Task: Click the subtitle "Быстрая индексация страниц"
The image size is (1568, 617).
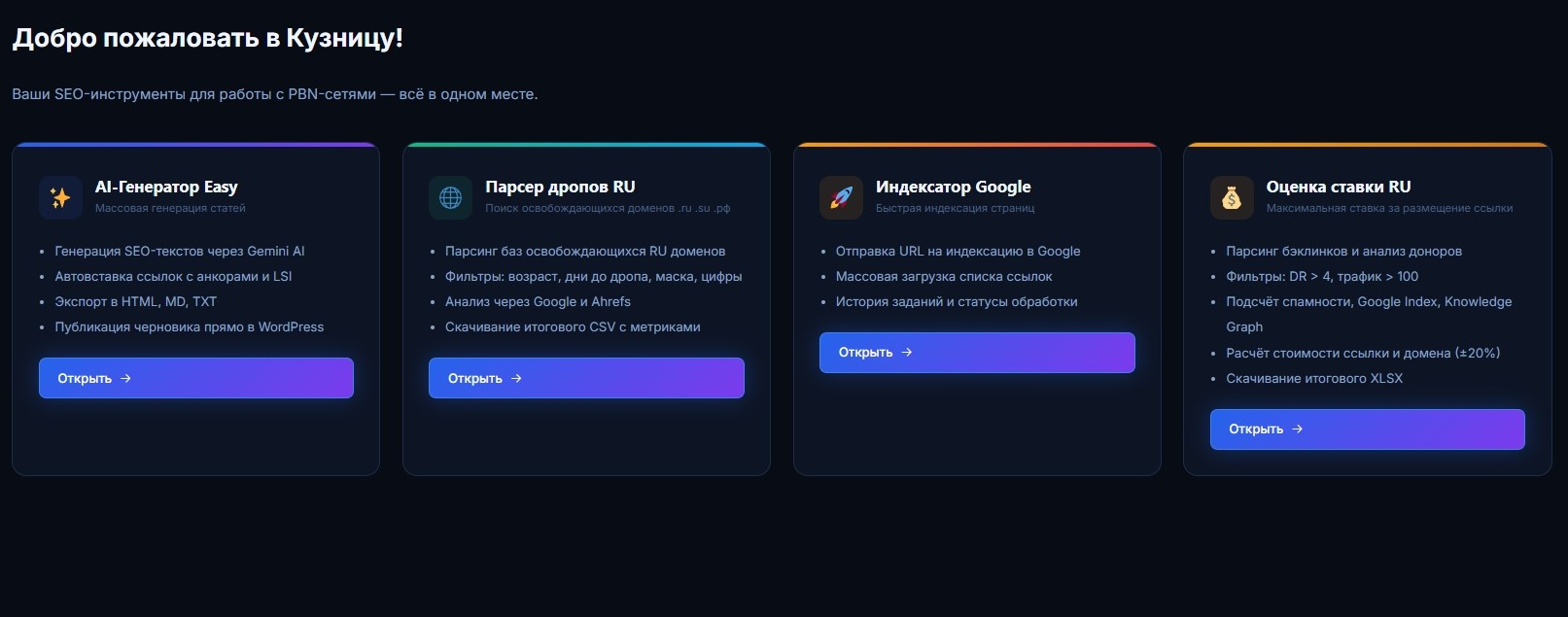Action: [x=956, y=207]
